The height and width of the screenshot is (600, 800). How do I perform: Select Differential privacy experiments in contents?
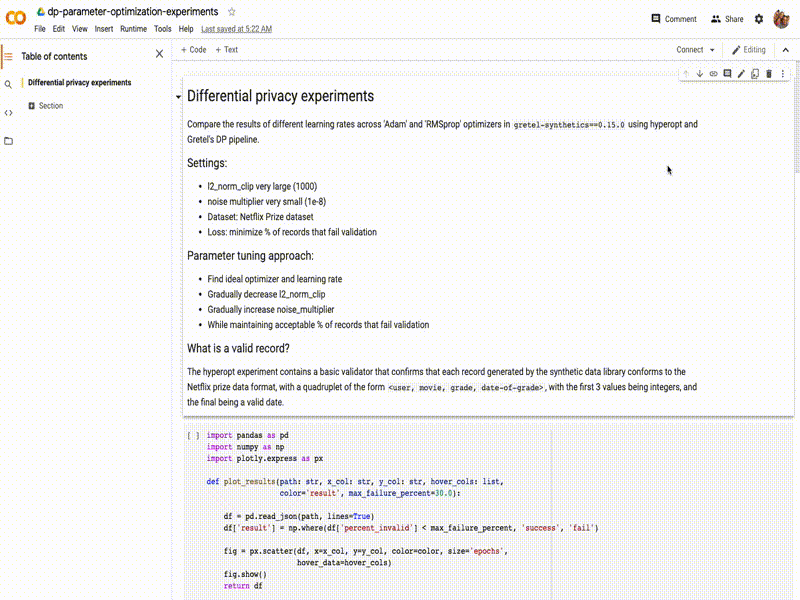[x=80, y=82]
